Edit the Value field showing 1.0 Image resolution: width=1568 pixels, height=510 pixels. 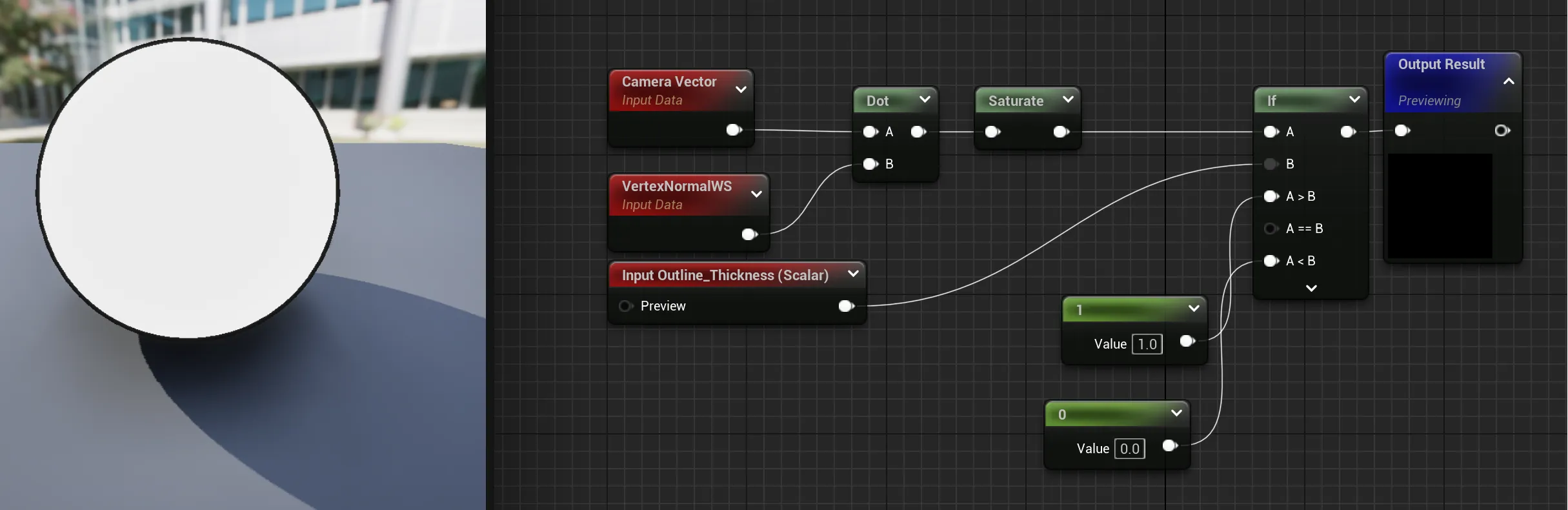tap(1147, 344)
